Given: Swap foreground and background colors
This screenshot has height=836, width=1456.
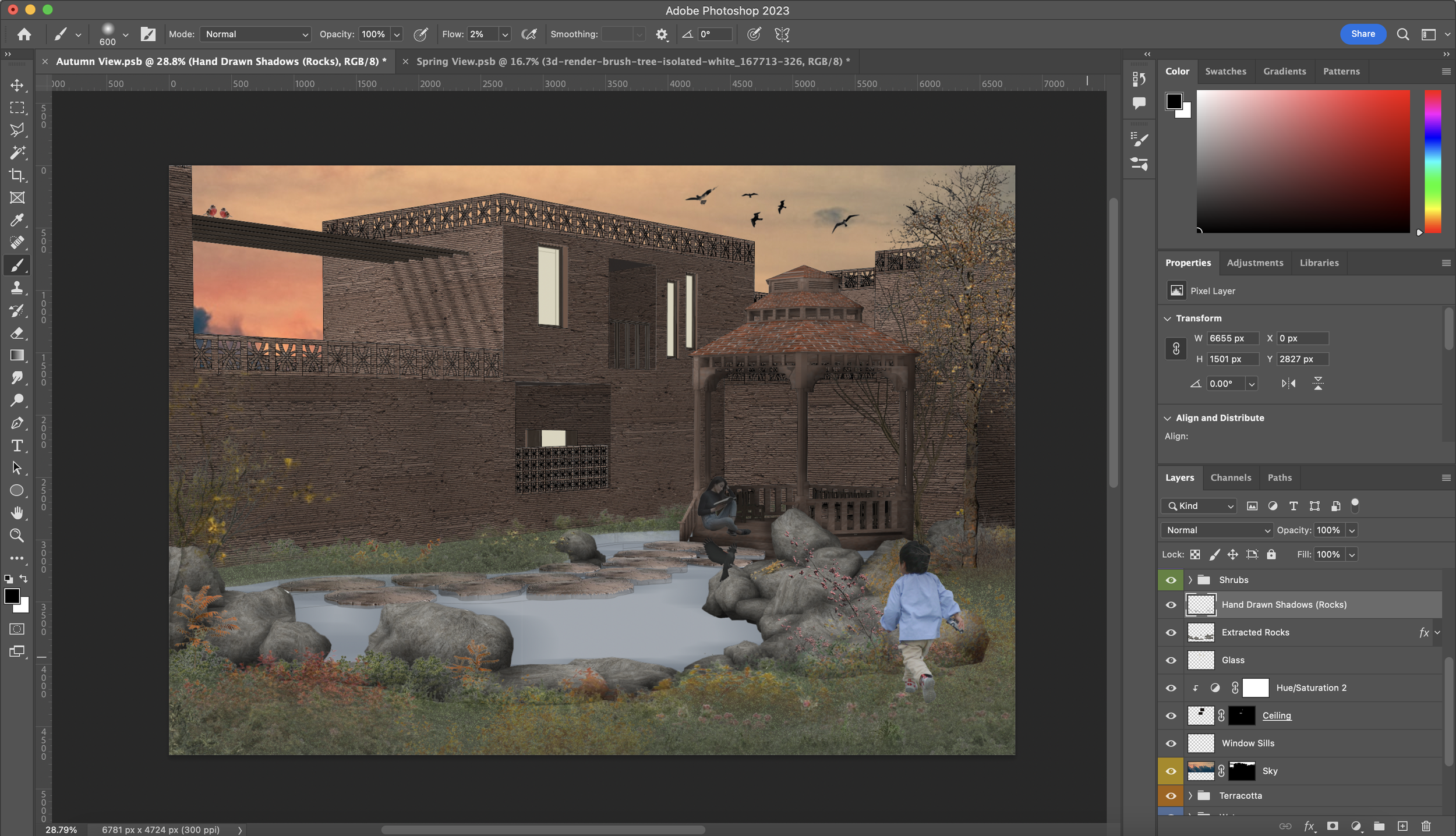Looking at the screenshot, I should click(23, 579).
